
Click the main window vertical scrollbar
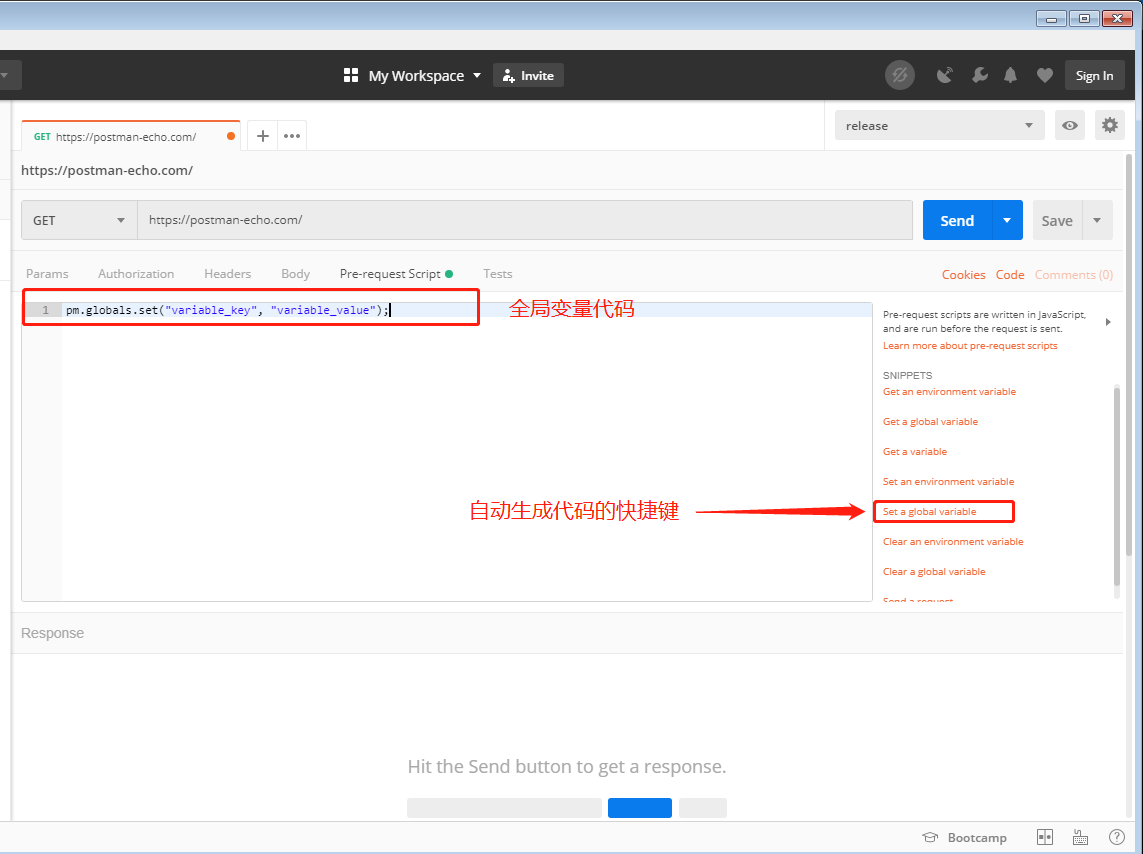1129,355
